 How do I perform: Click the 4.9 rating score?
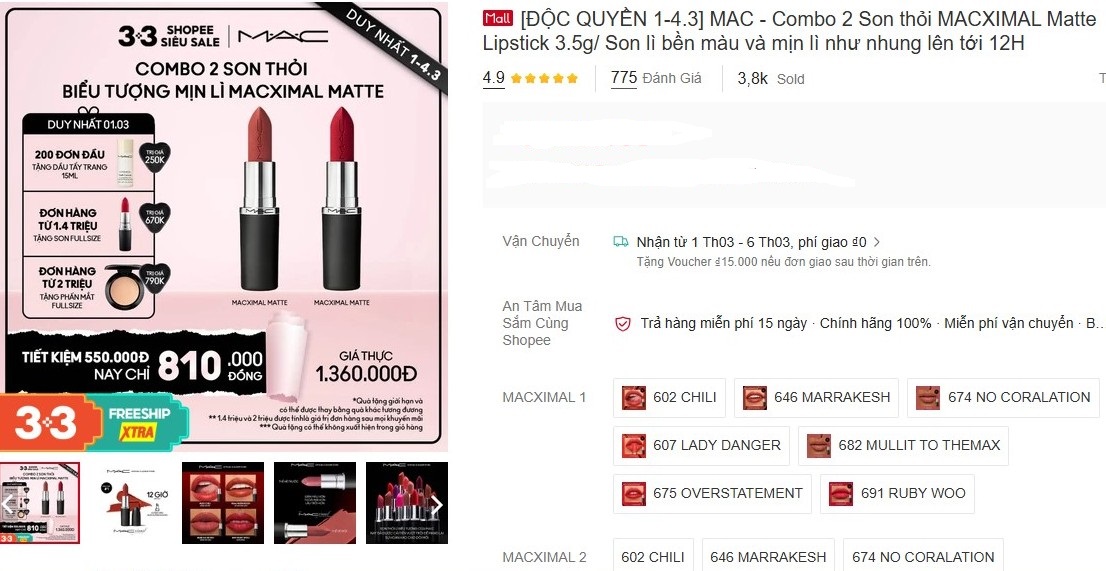coord(494,78)
